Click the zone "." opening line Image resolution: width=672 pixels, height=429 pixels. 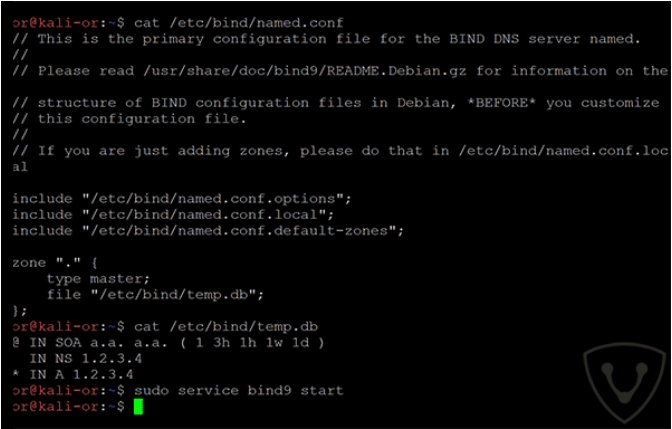point(55,263)
